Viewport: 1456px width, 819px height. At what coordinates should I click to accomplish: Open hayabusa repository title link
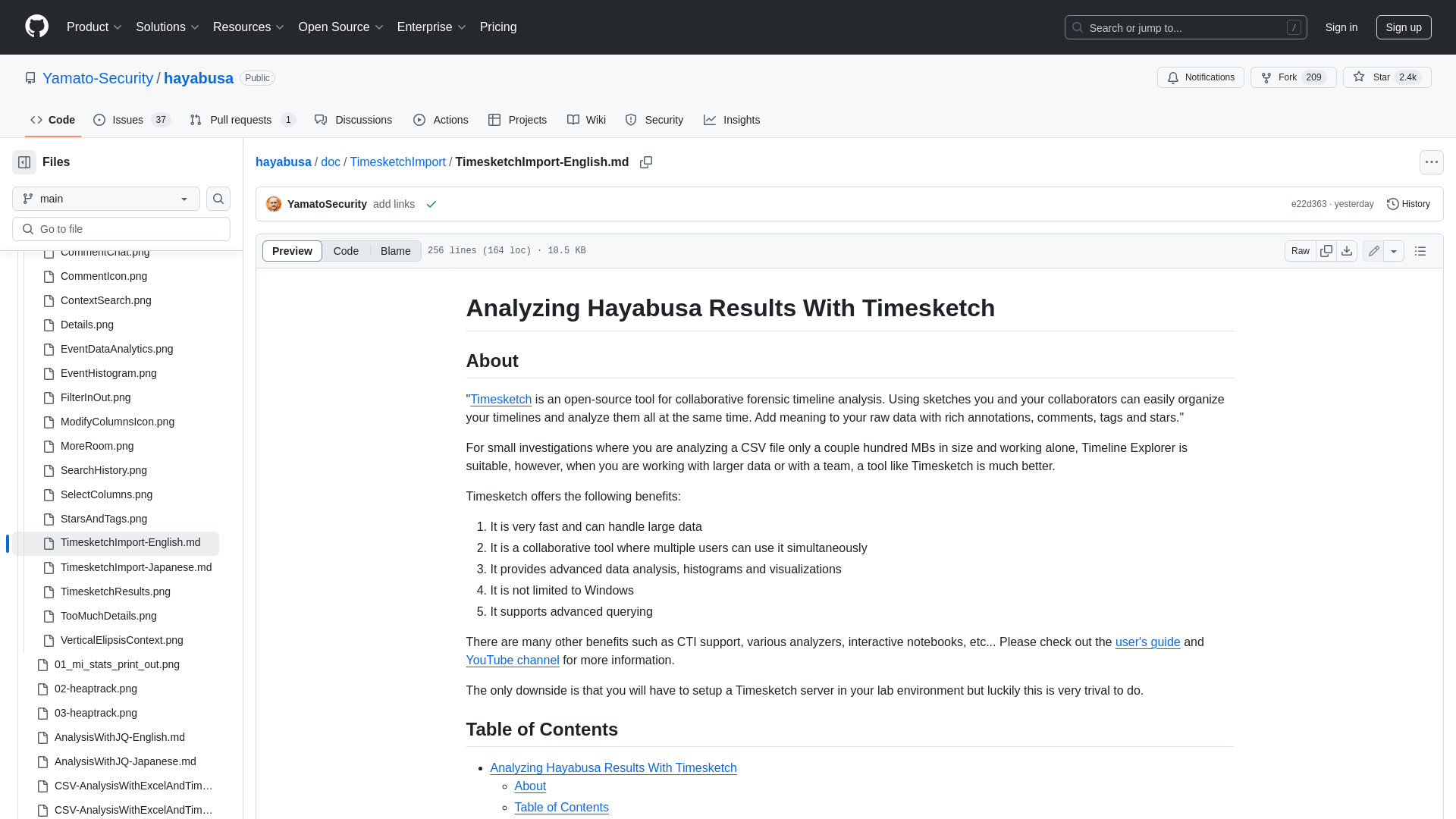coord(199,78)
